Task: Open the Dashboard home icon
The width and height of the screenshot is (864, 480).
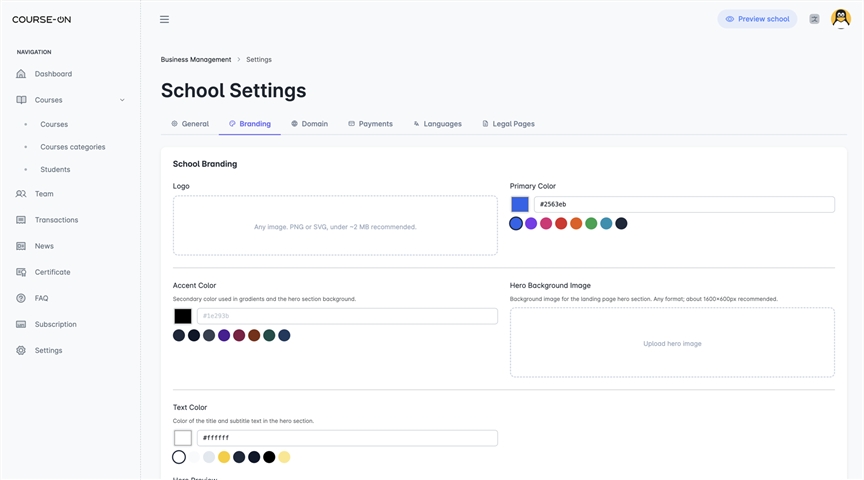Action: 21,74
